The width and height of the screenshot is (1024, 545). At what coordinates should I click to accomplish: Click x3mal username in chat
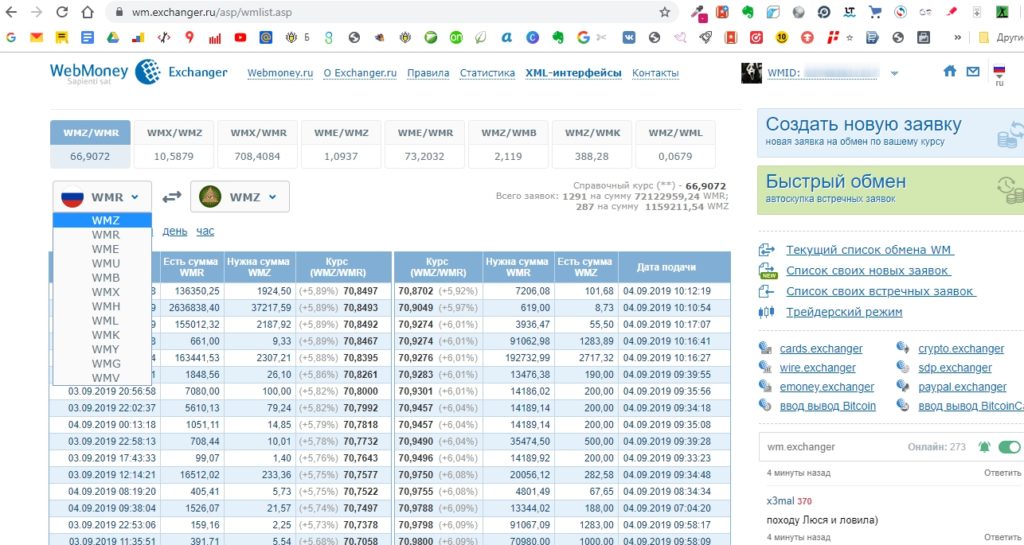click(780, 501)
